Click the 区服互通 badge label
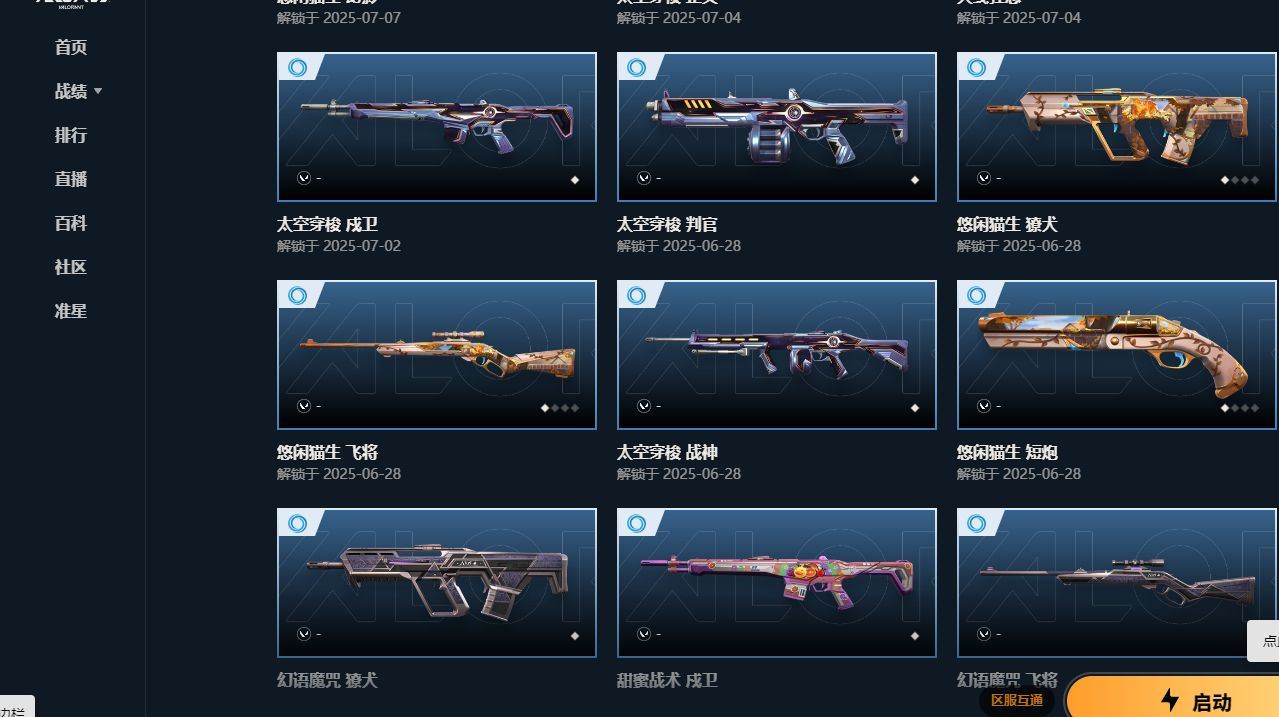This screenshot has width=1279, height=717. [1017, 700]
